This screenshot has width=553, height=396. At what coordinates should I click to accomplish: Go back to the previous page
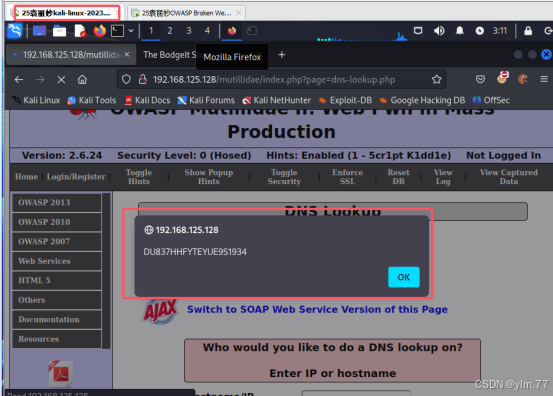(x=19, y=80)
